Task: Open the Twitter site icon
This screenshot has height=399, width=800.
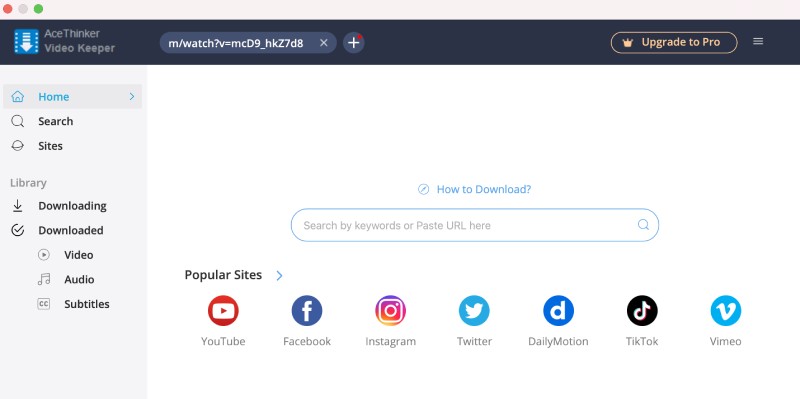Action: point(474,310)
